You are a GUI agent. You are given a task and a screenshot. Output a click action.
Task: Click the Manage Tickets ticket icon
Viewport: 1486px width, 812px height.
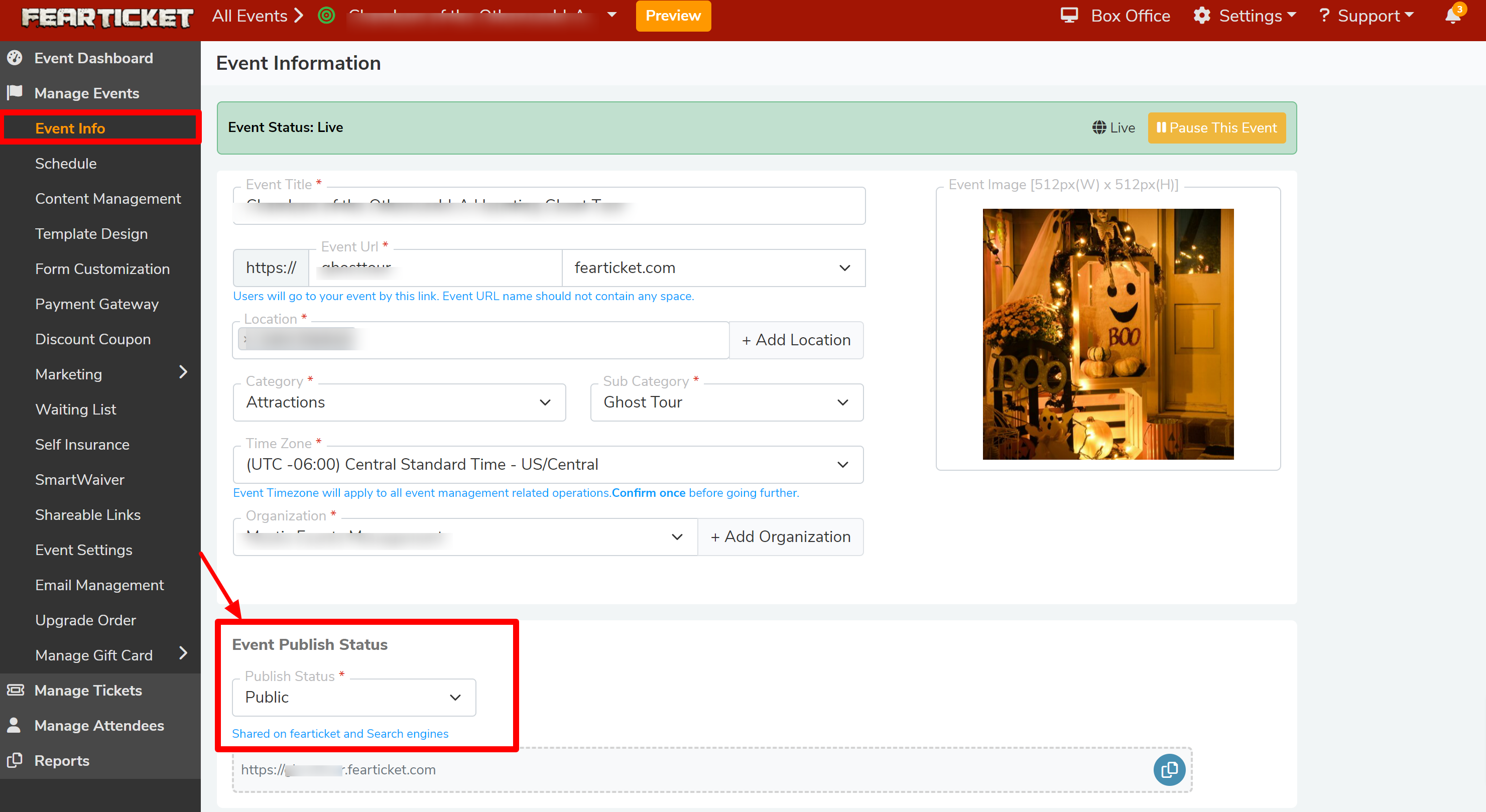(15, 690)
